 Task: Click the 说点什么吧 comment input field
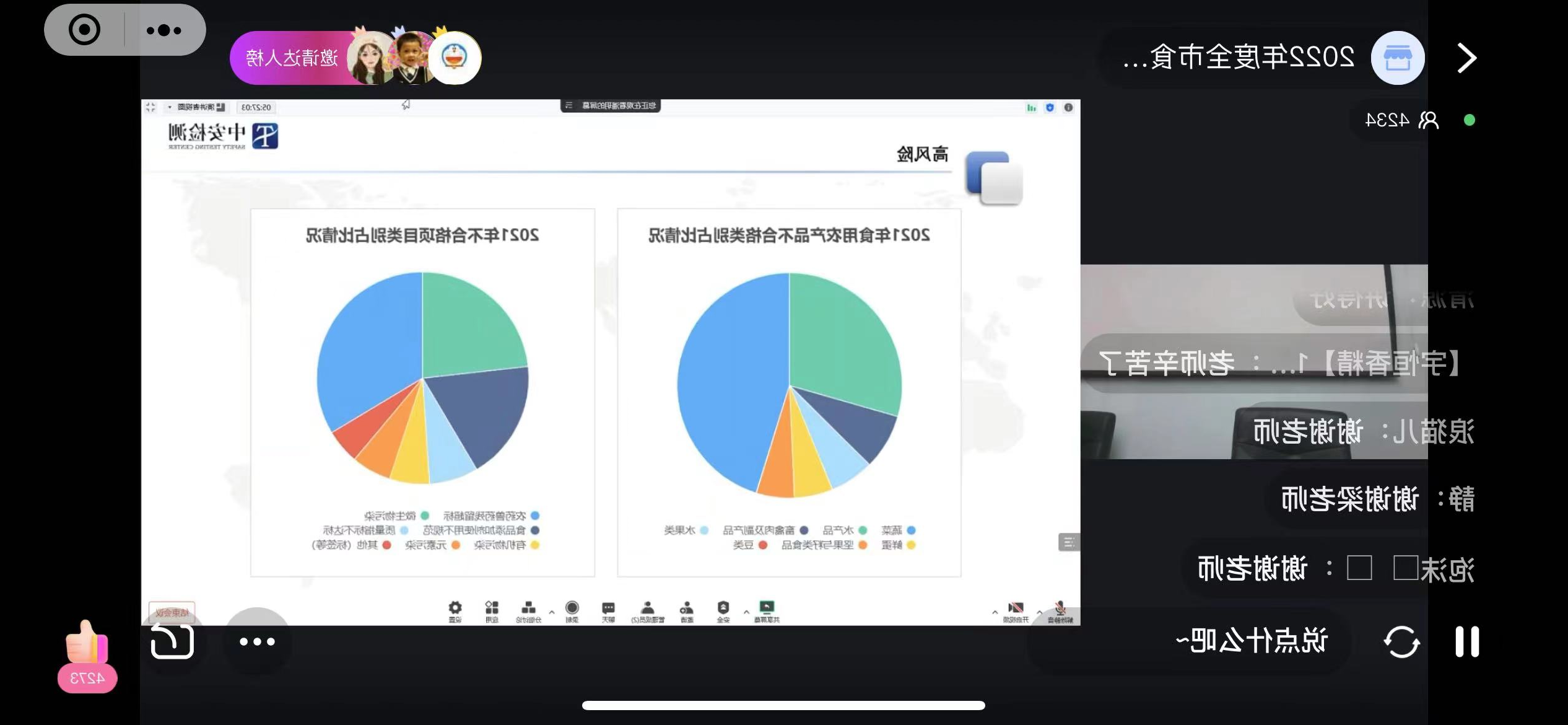click(1251, 641)
